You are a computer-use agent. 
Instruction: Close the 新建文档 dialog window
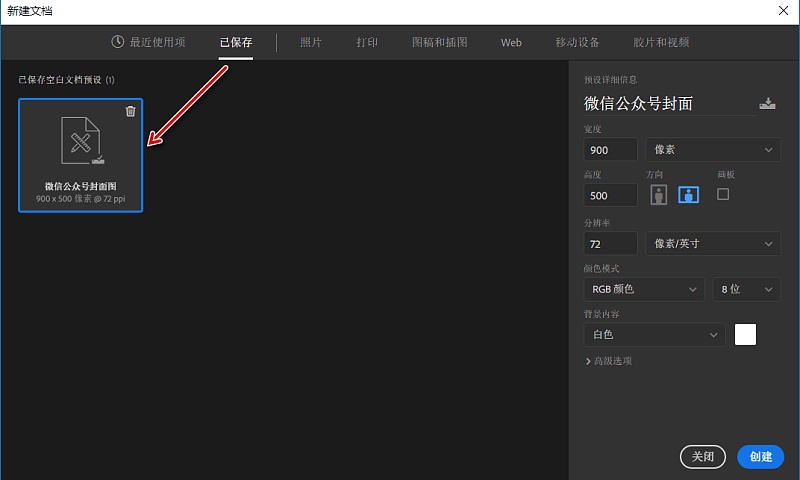coord(783,11)
